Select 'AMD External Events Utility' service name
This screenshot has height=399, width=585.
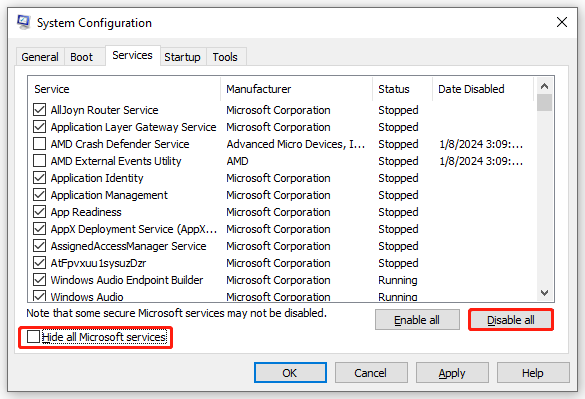click(116, 161)
